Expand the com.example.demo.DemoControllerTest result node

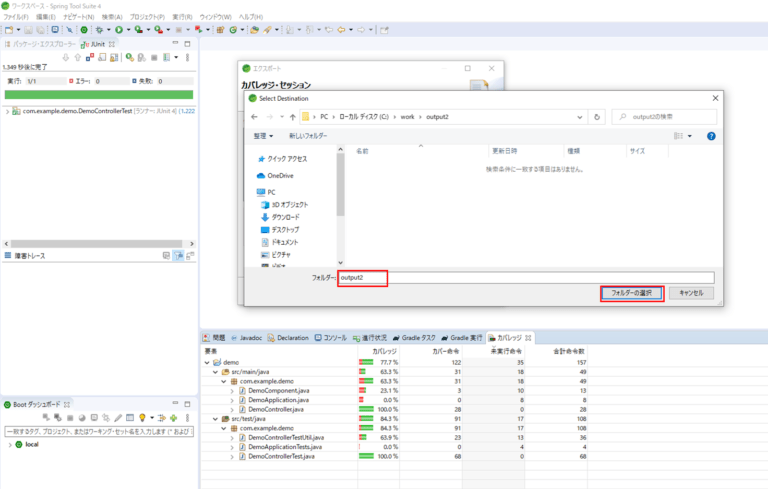coord(8,111)
